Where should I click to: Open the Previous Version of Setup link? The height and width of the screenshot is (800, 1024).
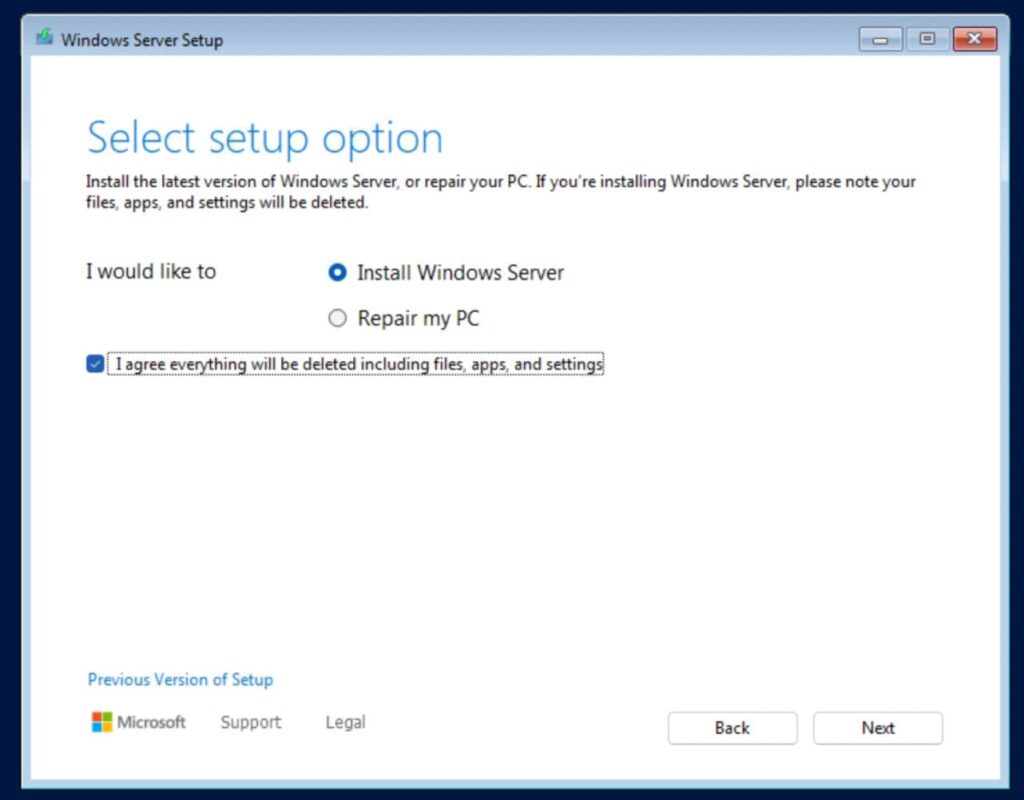tap(180, 680)
